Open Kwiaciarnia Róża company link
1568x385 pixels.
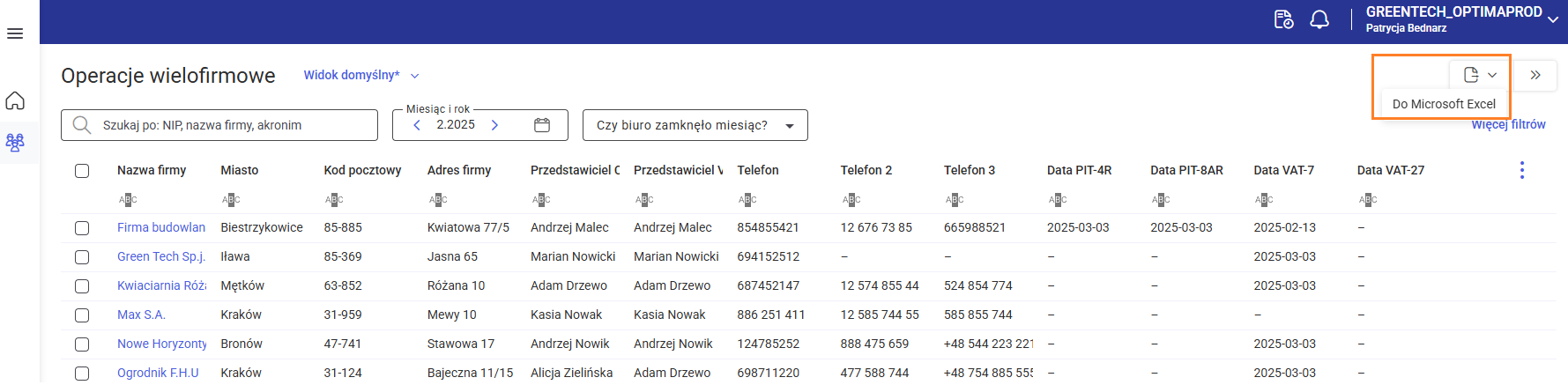[161, 285]
